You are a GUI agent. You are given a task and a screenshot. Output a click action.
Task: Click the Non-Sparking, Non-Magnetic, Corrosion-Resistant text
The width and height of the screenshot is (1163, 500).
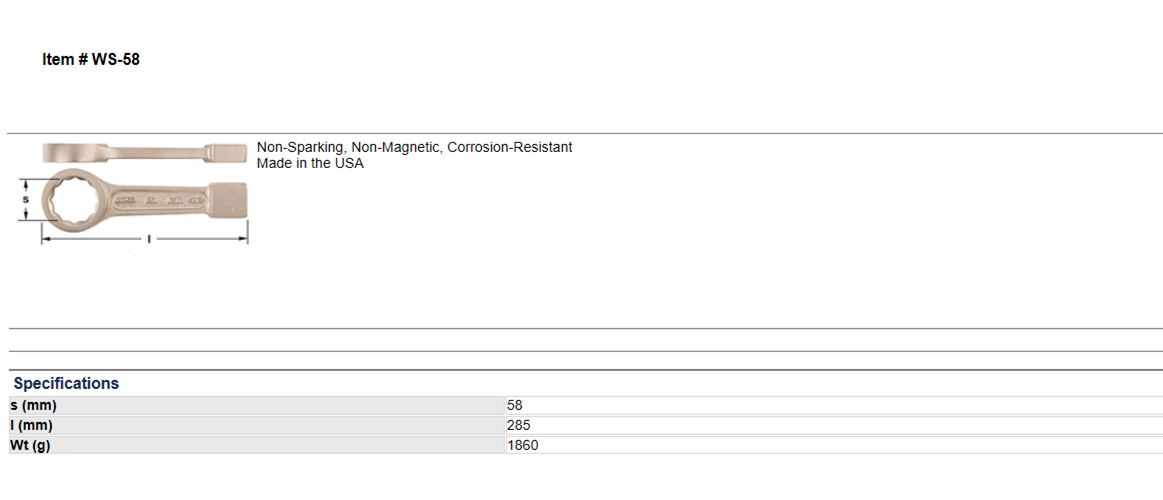(x=415, y=148)
